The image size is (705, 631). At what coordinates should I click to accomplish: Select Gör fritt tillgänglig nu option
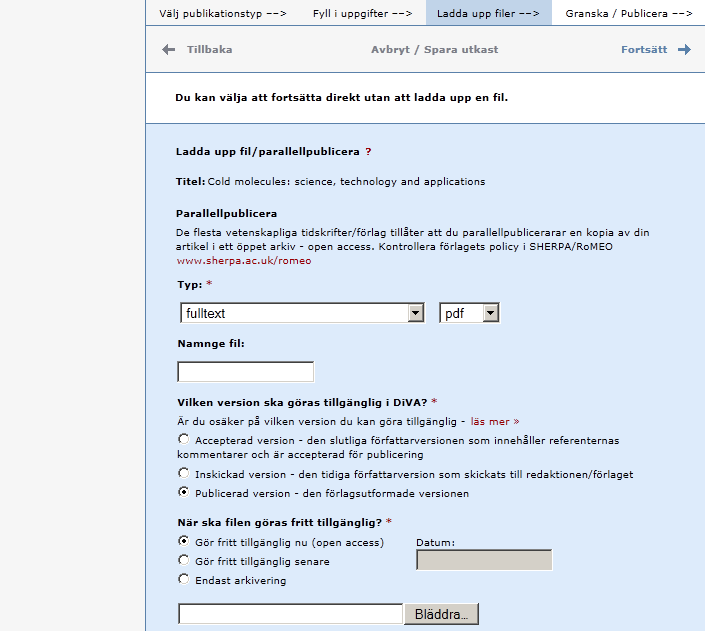183,541
